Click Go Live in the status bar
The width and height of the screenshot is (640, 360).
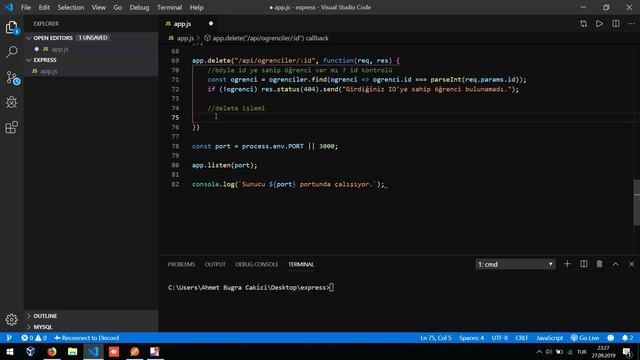point(585,338)
